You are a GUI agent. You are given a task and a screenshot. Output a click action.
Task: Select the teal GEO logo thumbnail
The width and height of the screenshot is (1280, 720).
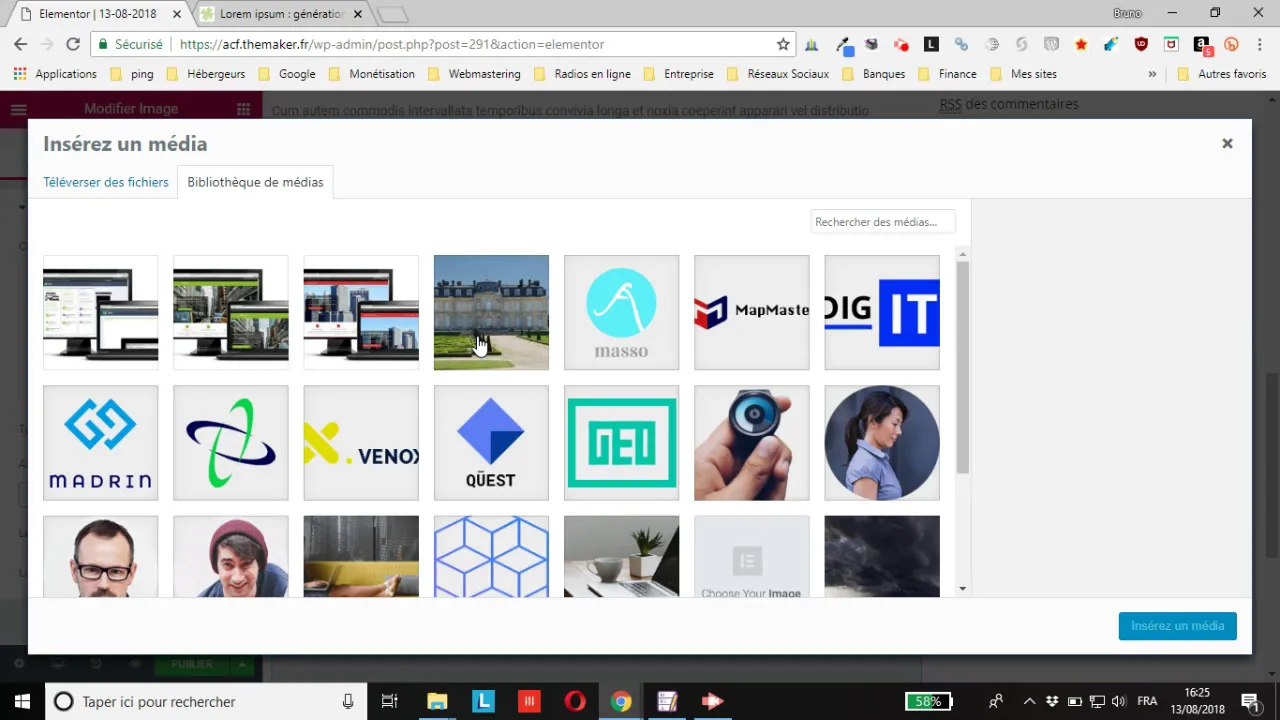click(x=621, y=443)
